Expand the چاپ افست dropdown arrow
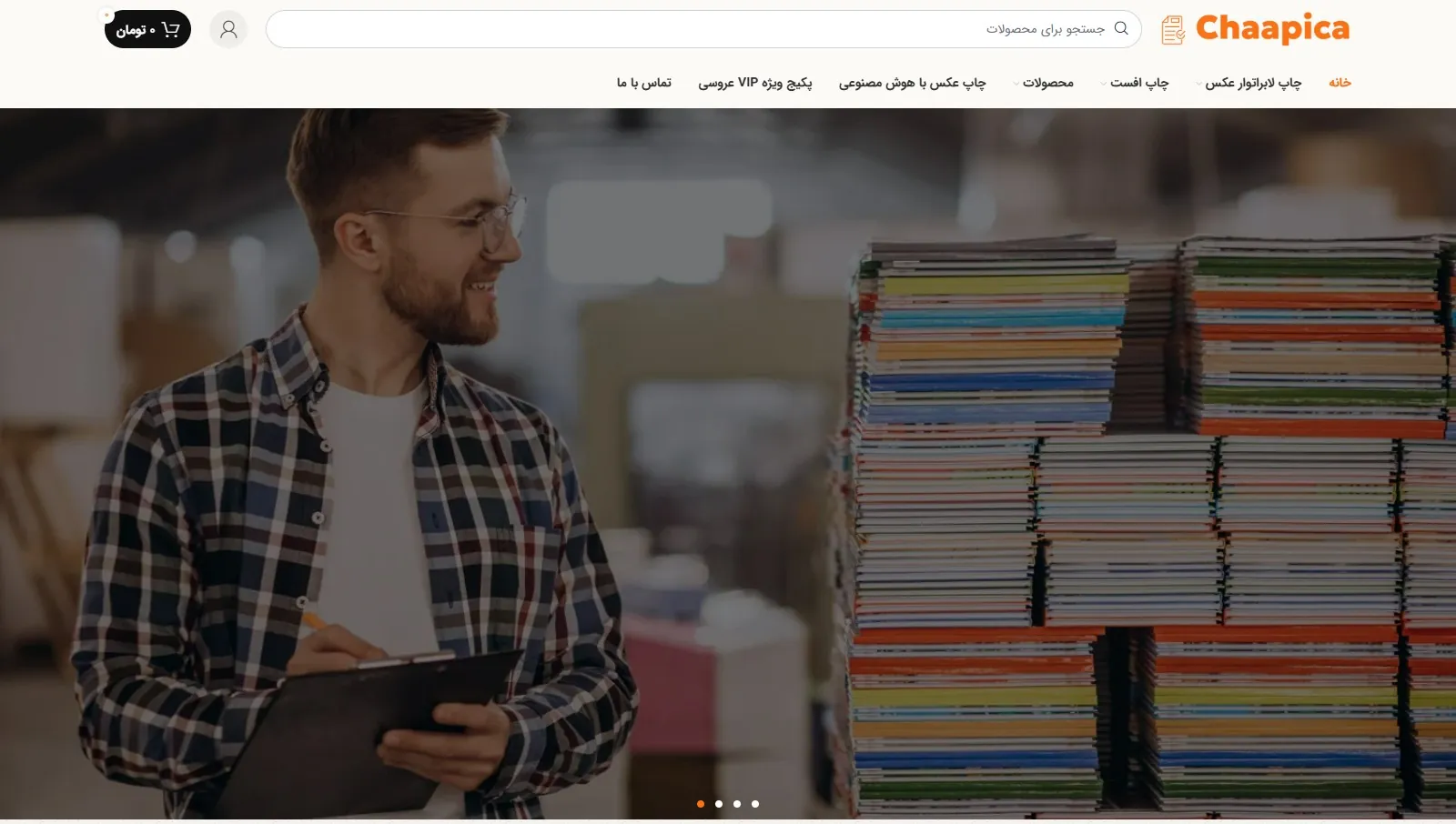This screenshot has height=824, width=1456. 1104,84
